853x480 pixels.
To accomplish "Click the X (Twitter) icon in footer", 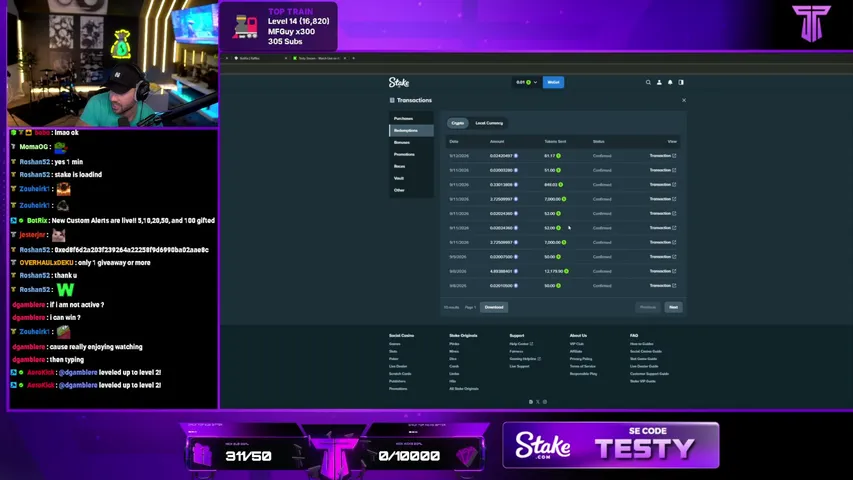I will tap(537, 402).
